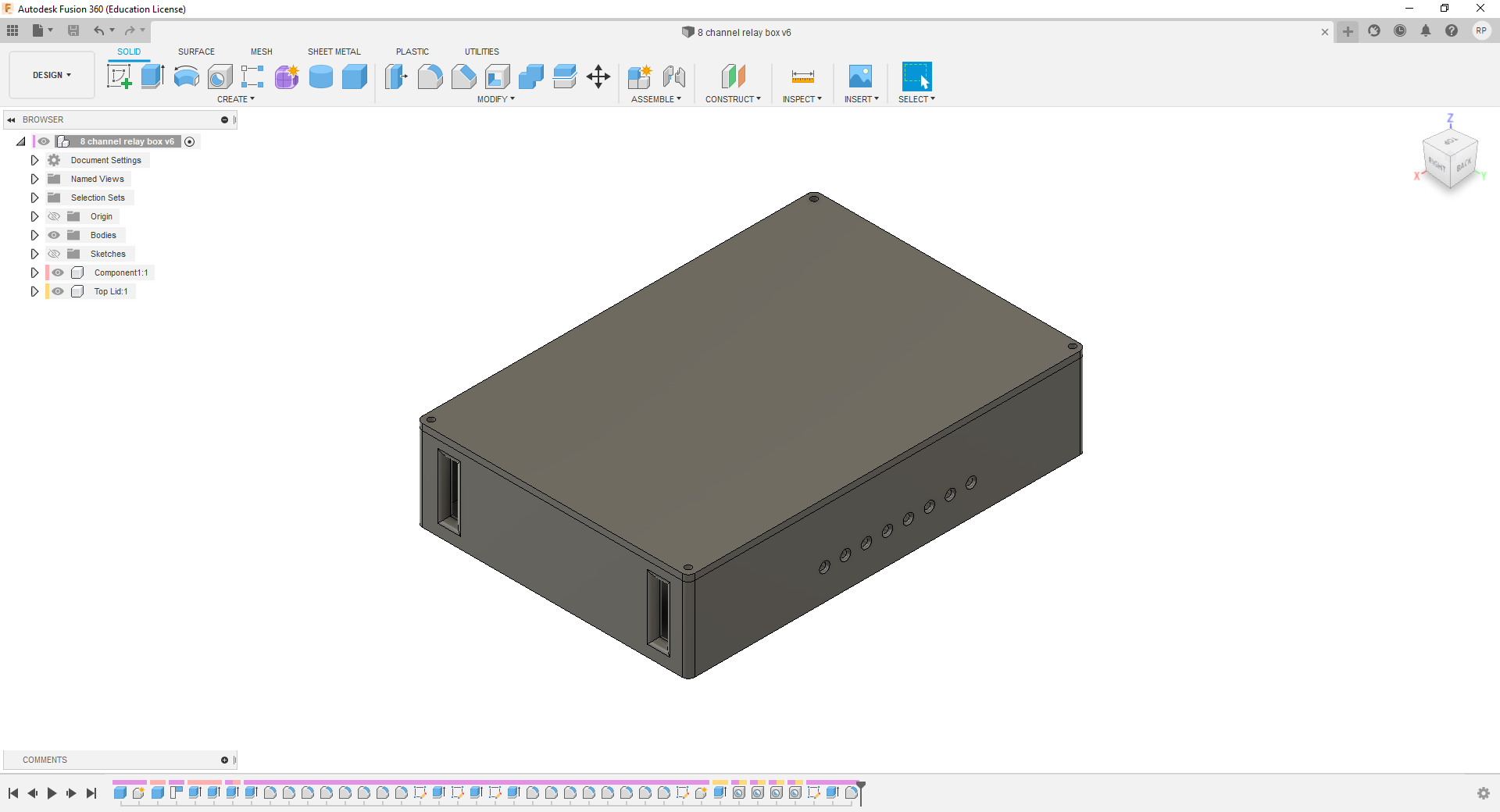Toggle visibility of Top Lid:1
Image resolution: width=1500 pixels, height=812 pixels.
(58, 291)
